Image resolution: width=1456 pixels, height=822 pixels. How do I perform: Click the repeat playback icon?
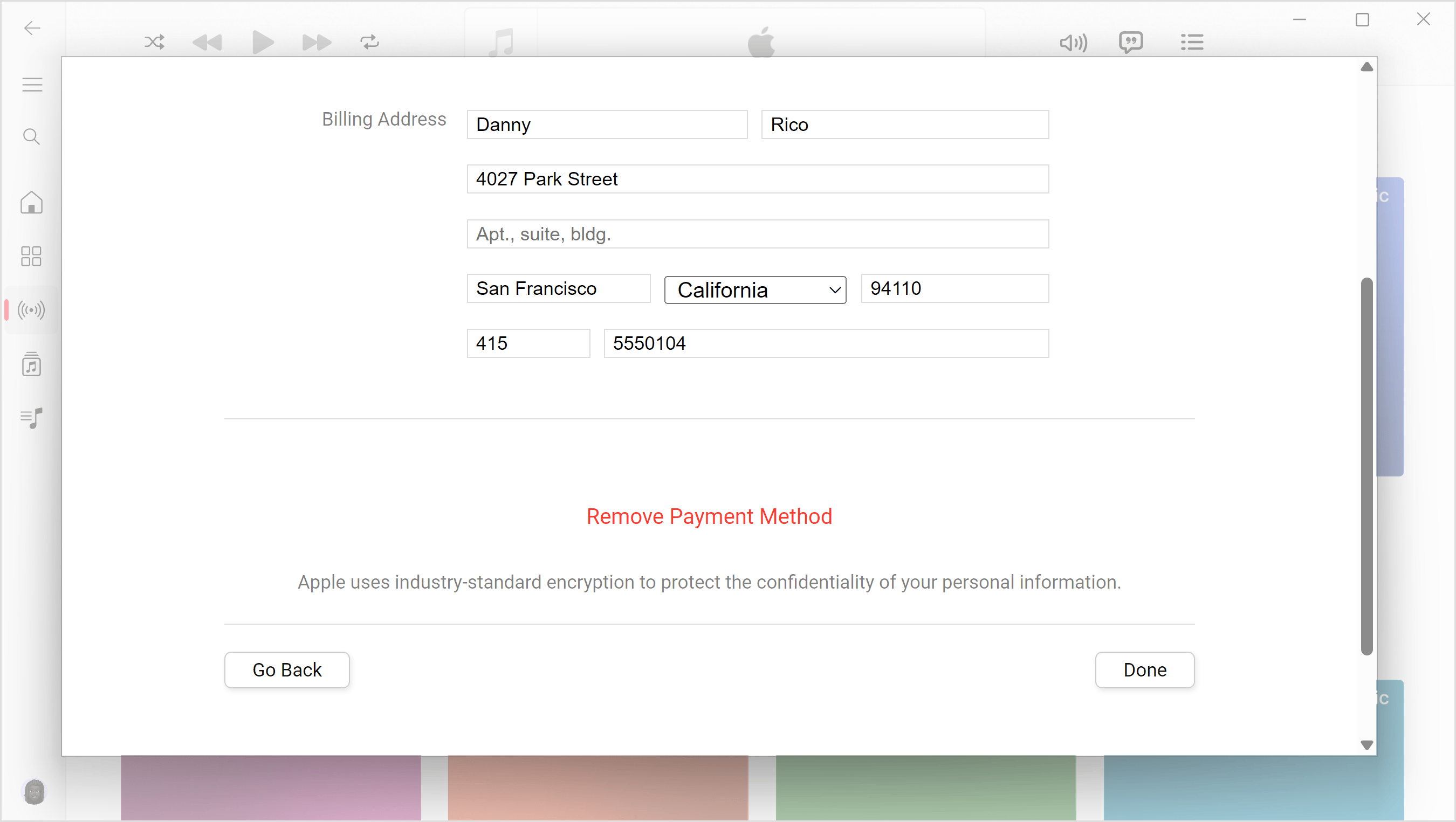369,41
